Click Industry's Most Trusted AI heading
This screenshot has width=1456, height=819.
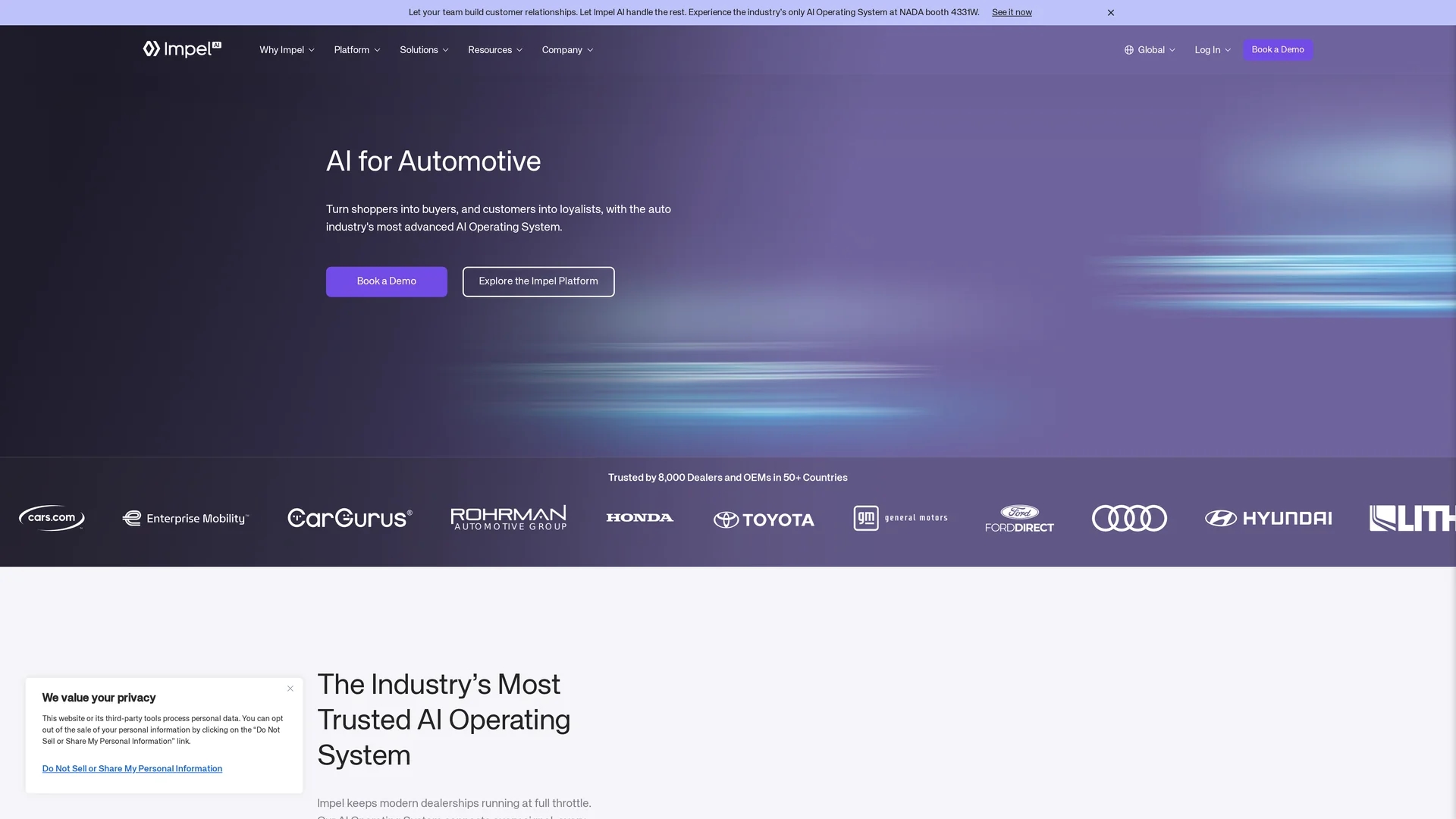444,720
